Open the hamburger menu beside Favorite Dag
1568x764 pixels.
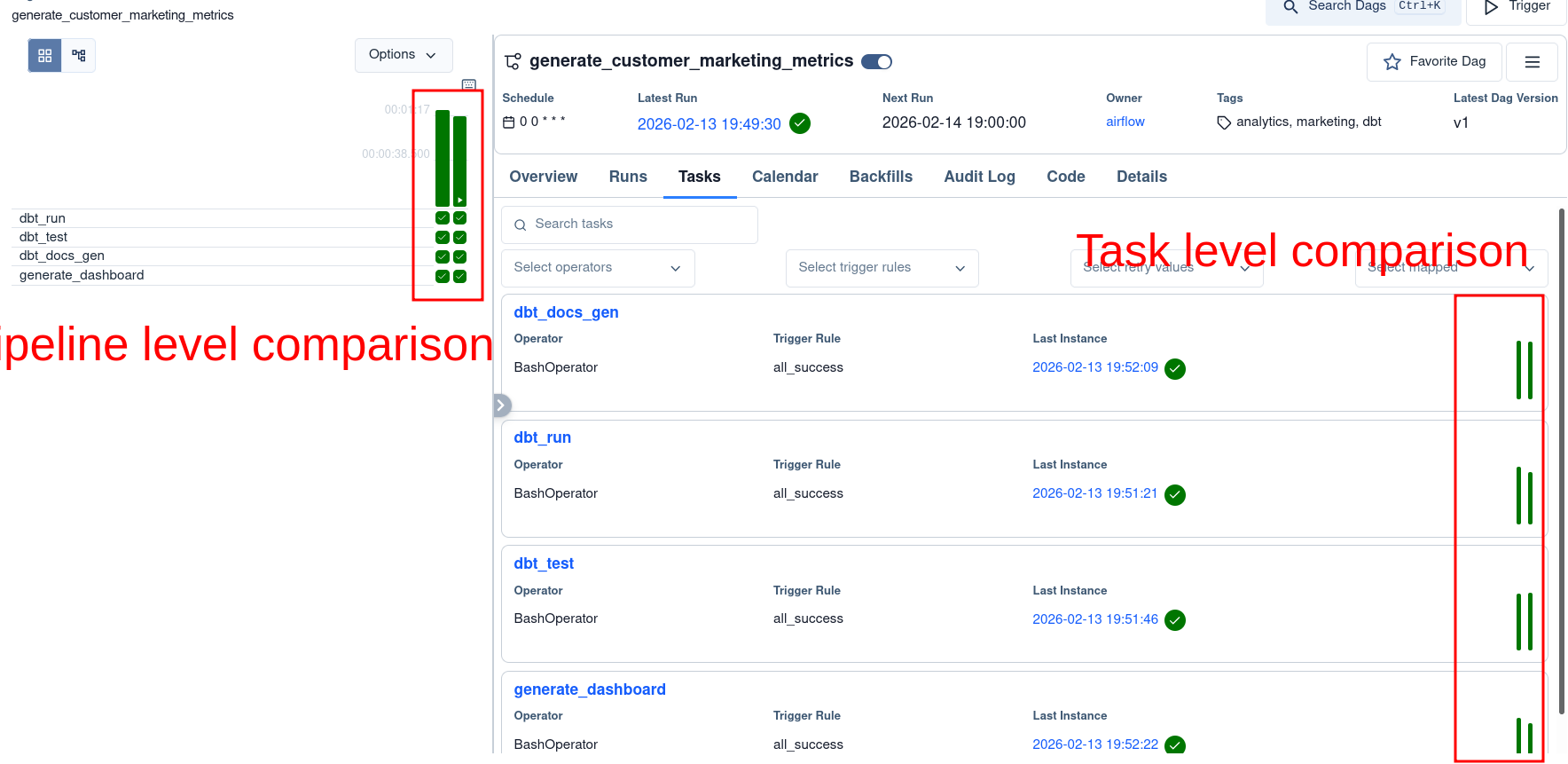[x=1532, y=62]
